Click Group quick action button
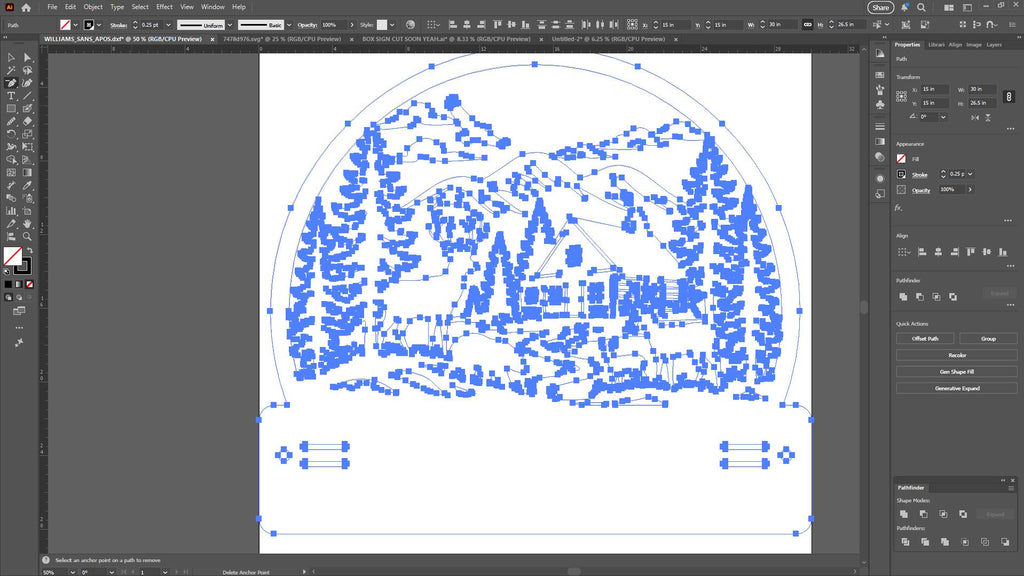 coord(988,338)
